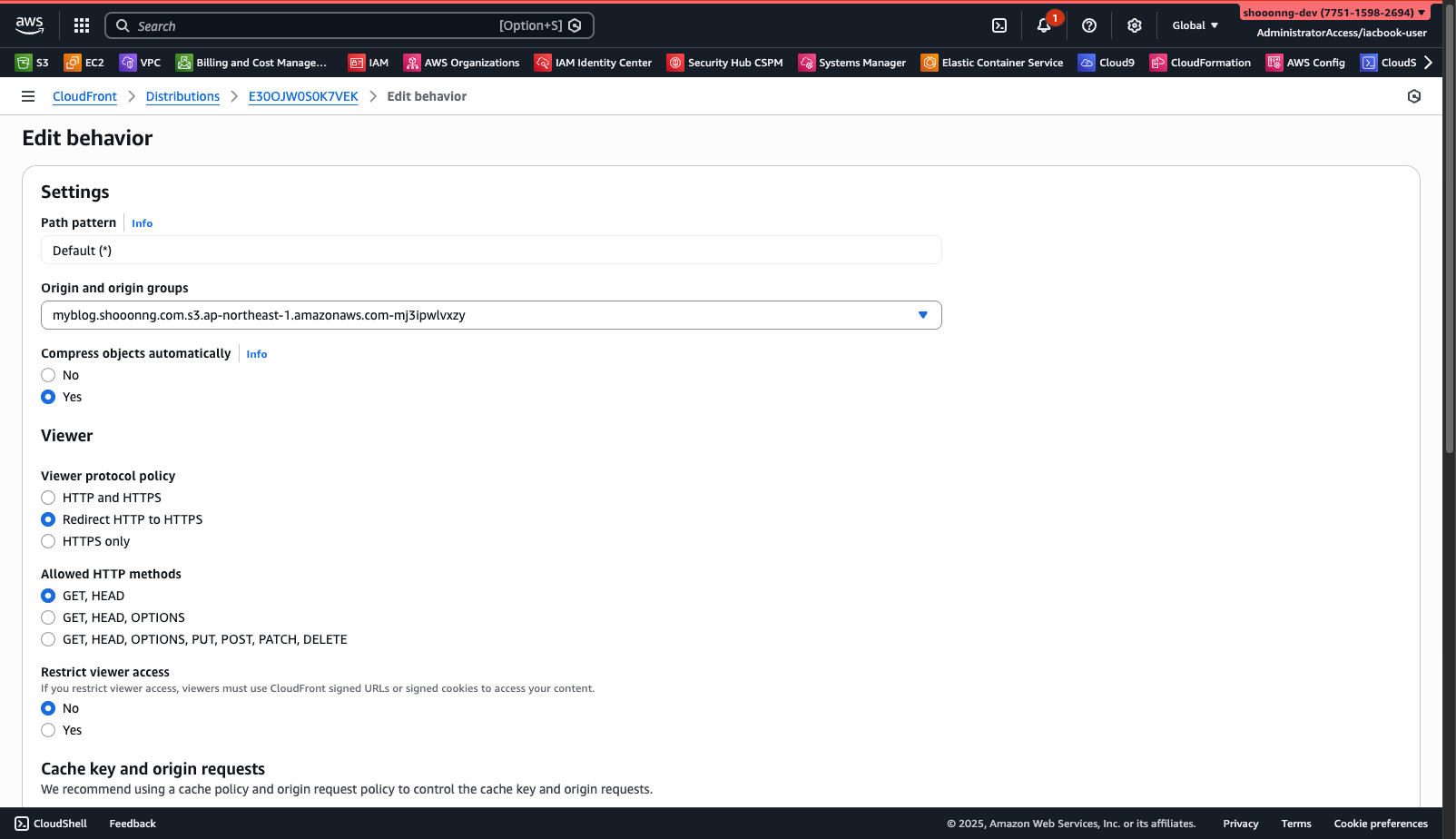Image resolution: width=1456 pixels, height=839 pixels.
Task: Open Elastic Container Service shortcut
Action: point(992,63)
